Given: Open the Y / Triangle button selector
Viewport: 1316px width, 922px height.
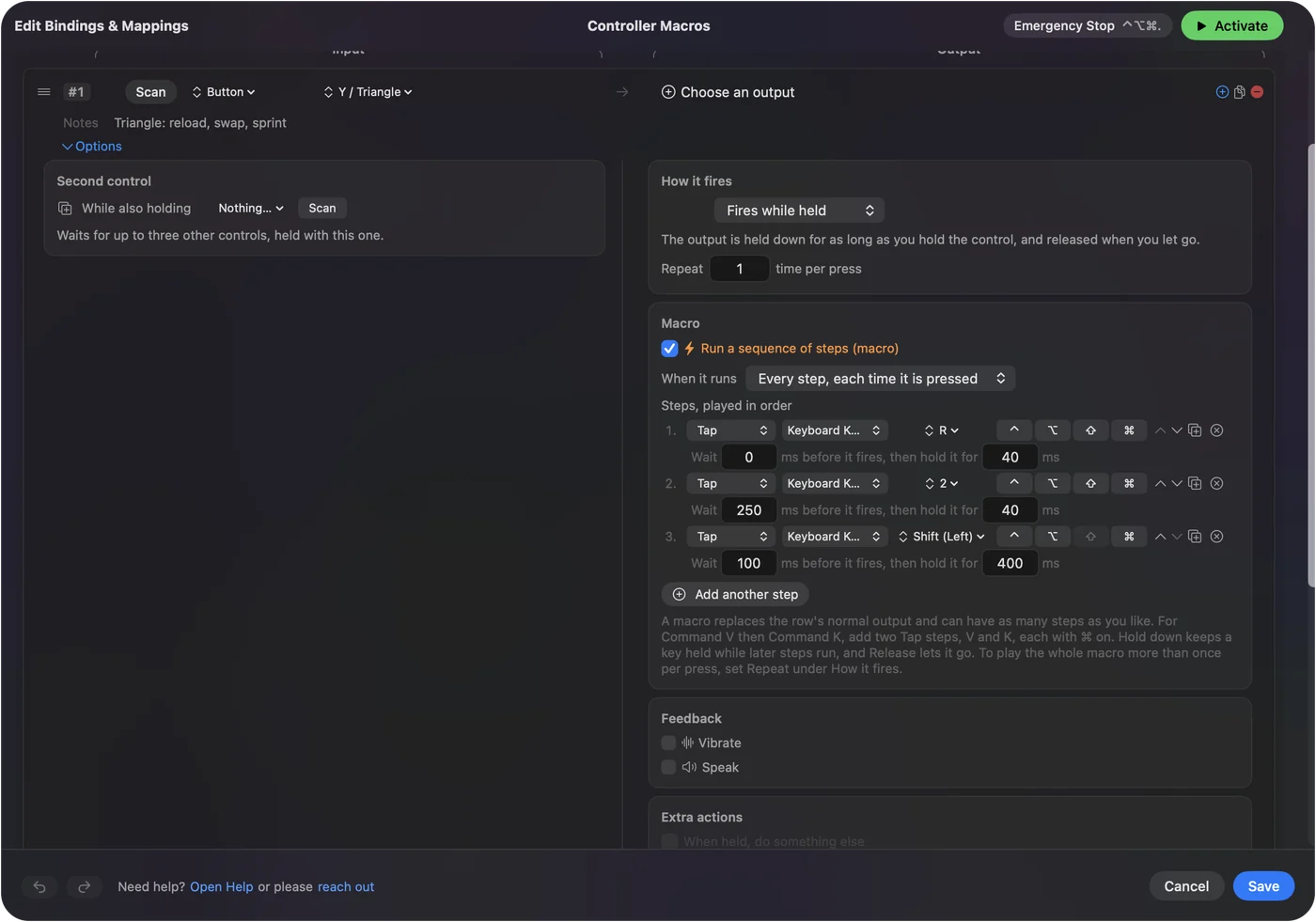Looking at the screenshot, I should pos(368,92).
